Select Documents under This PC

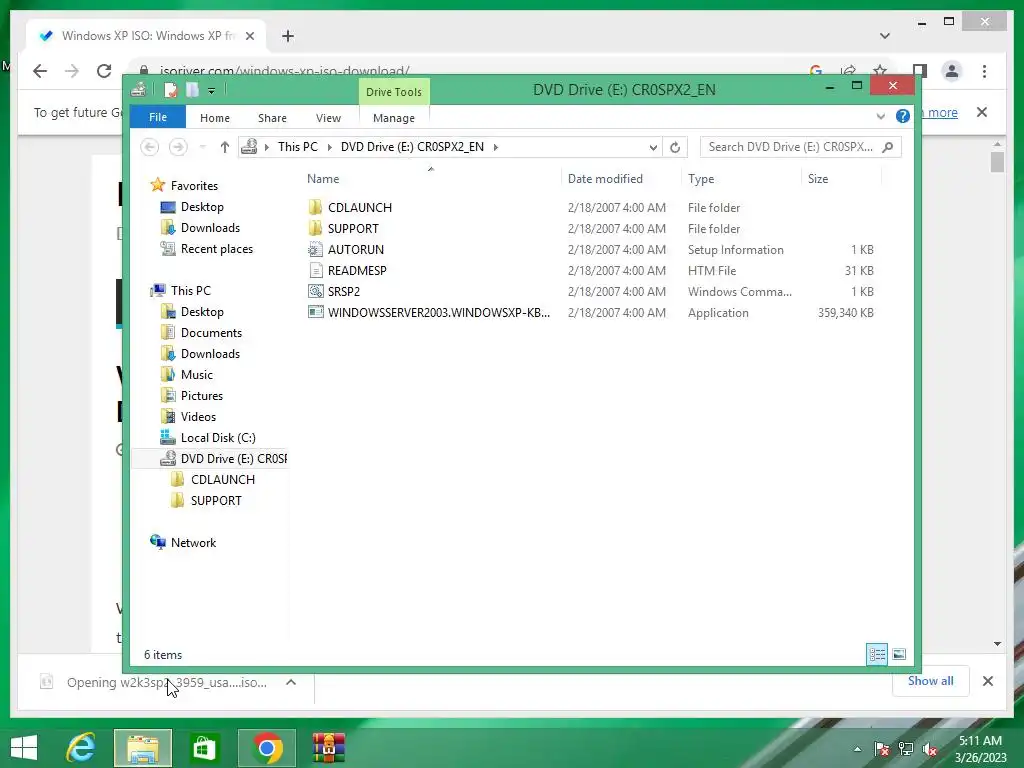pos(201,332)
